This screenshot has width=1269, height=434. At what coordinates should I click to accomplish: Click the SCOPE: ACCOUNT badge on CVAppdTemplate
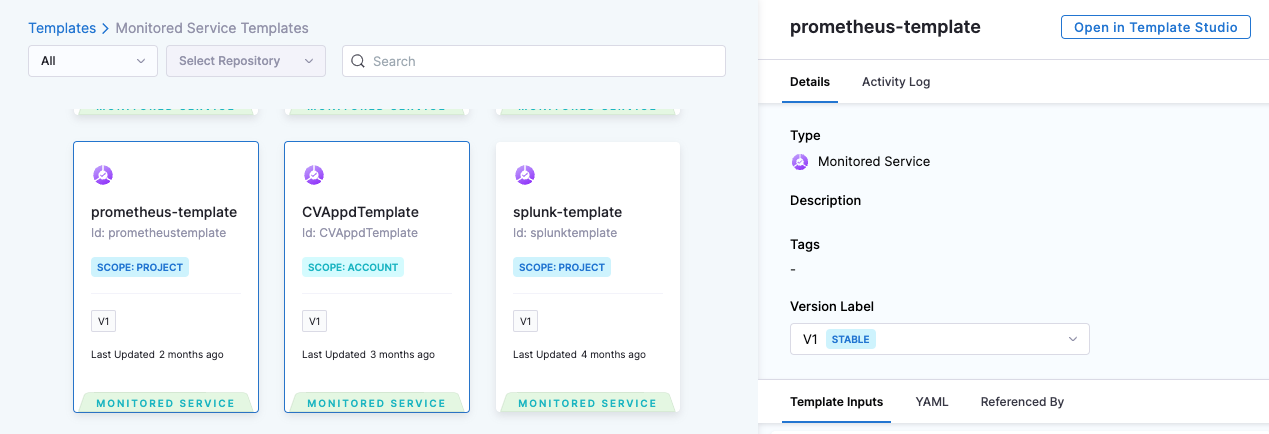coord(352,267)
